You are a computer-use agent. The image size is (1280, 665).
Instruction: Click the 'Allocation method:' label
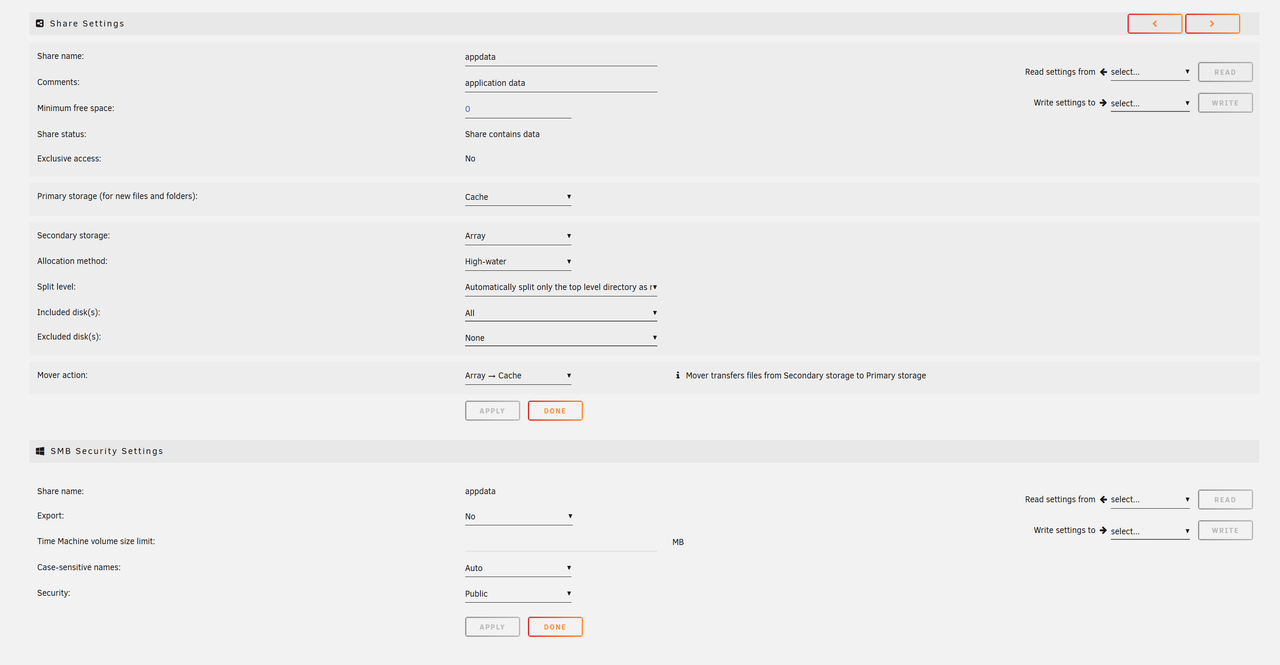[72, 261]
